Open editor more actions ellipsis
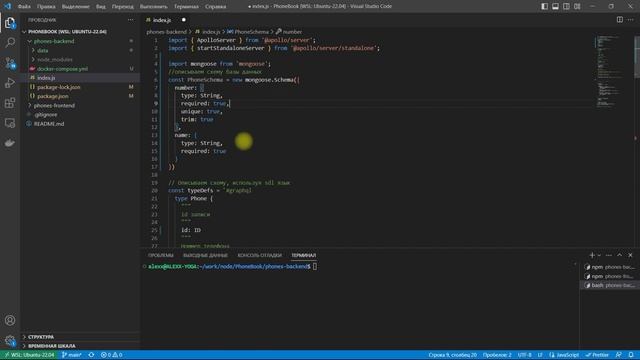Screen dimensions: 640x360 coord(631,20)
